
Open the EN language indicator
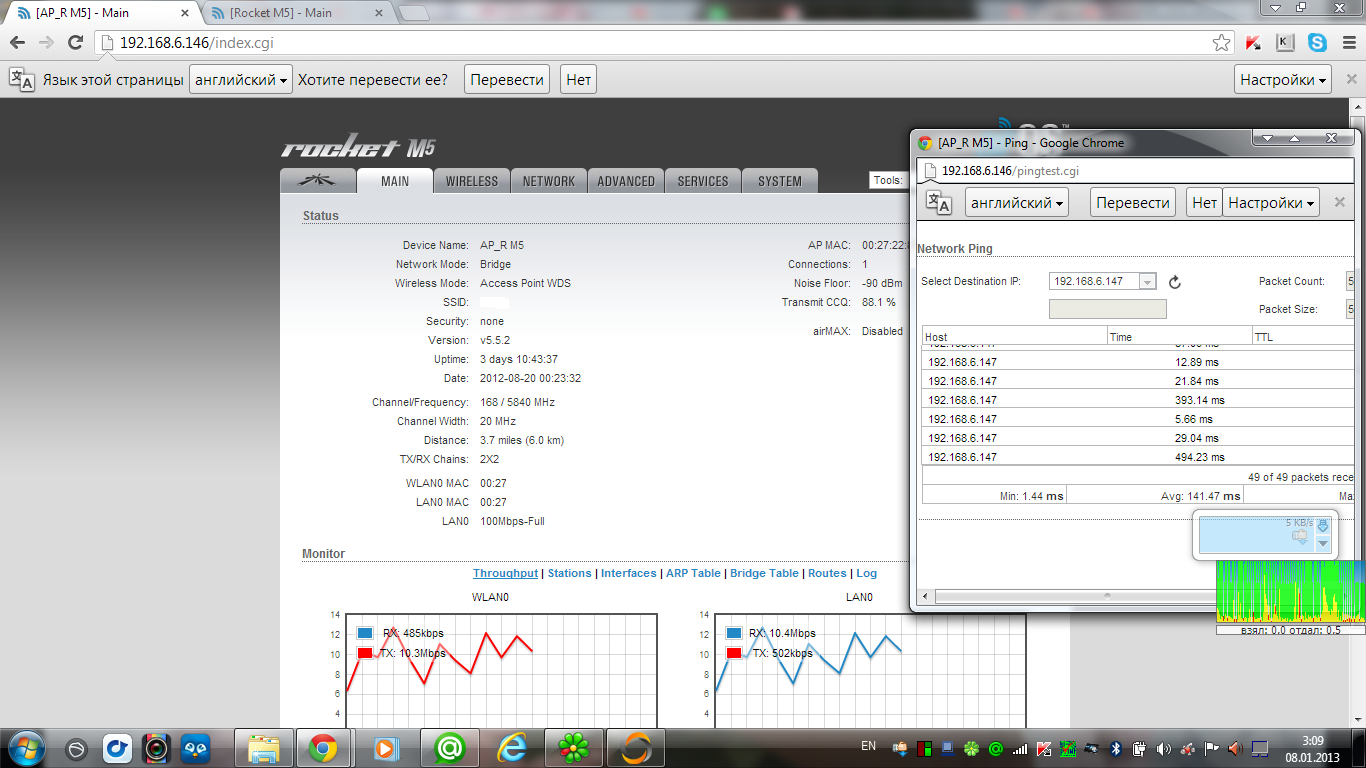coord(869,746)
